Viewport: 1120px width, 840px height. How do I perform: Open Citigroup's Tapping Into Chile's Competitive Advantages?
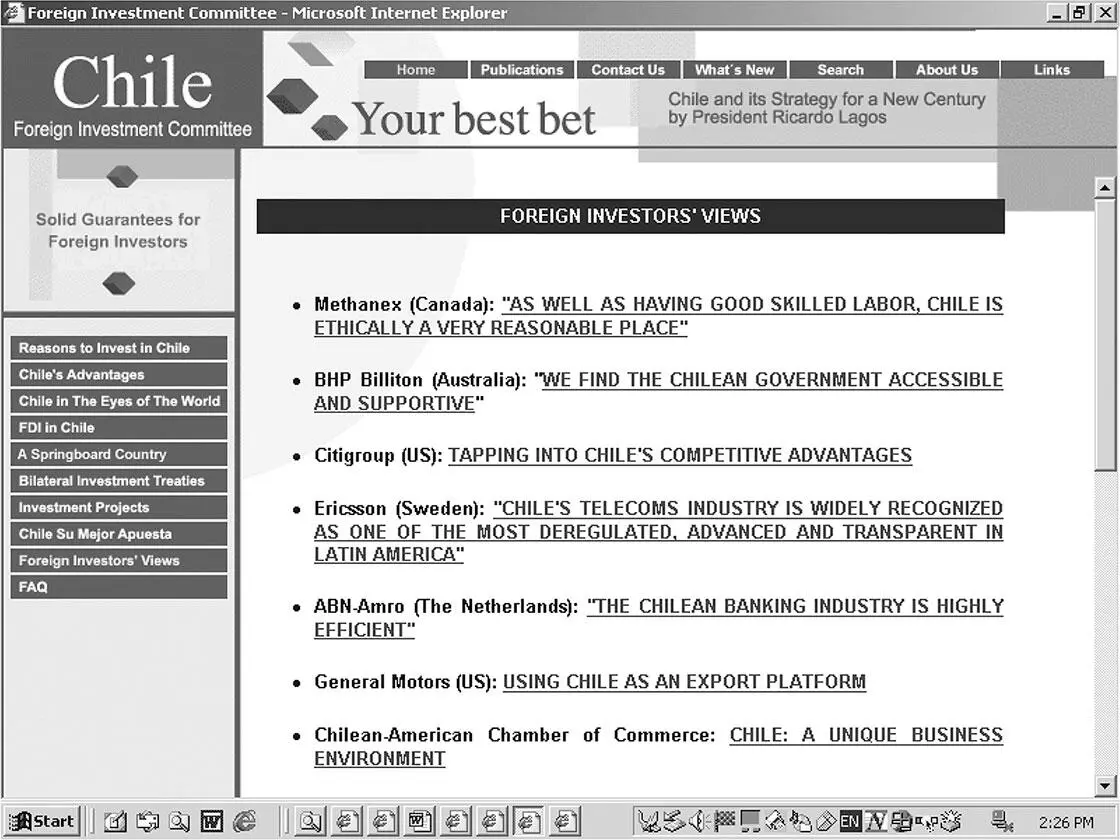(680, 456)
